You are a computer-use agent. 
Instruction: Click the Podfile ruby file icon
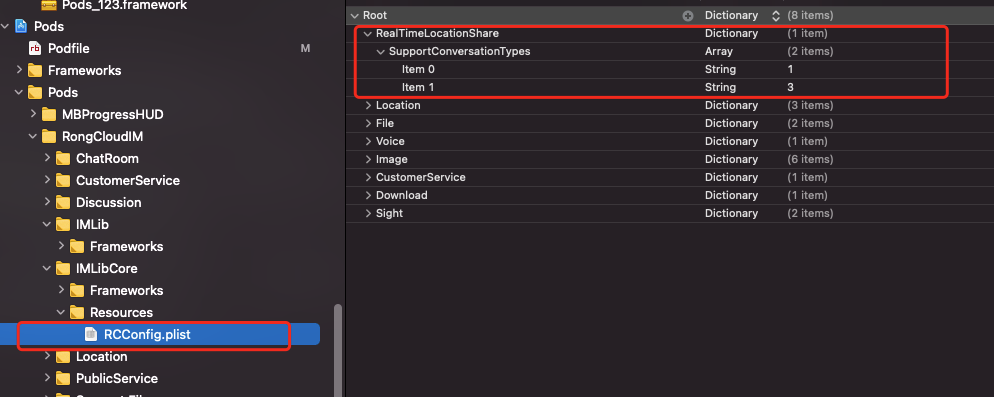(x=35, y=48)
